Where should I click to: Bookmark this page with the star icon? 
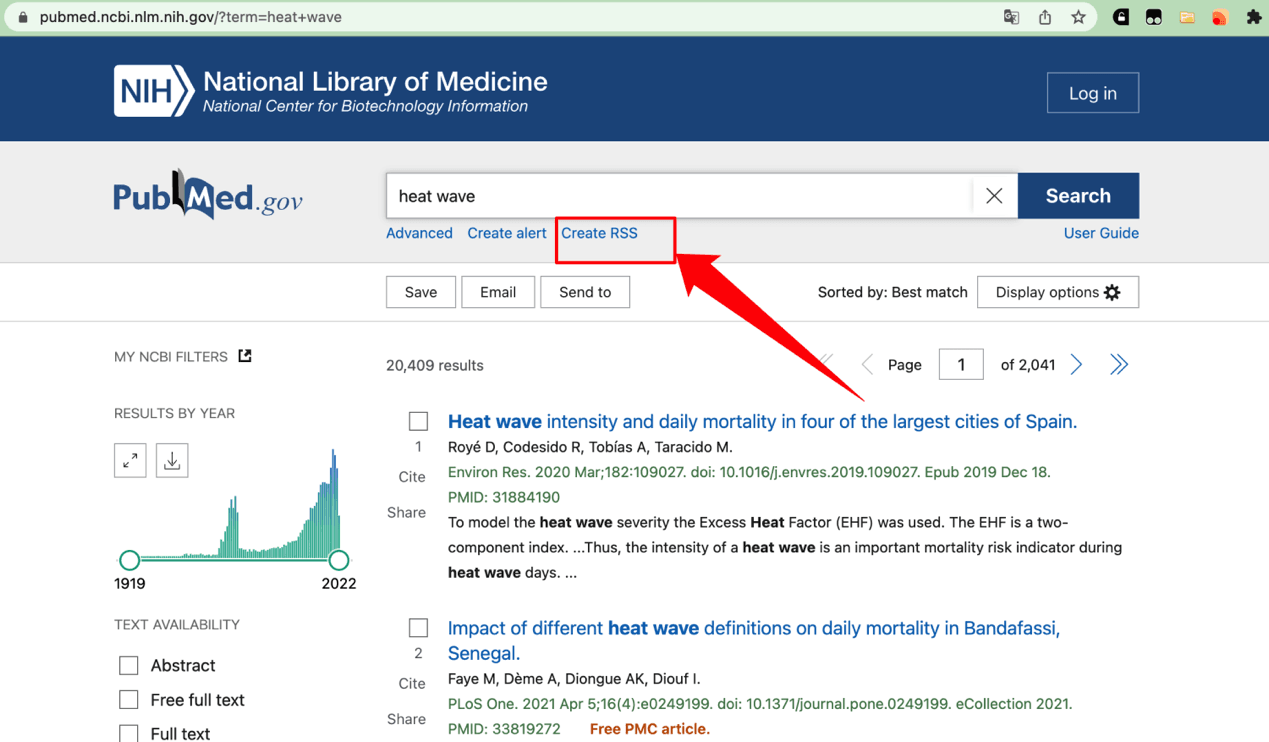tap(1079, 17)
